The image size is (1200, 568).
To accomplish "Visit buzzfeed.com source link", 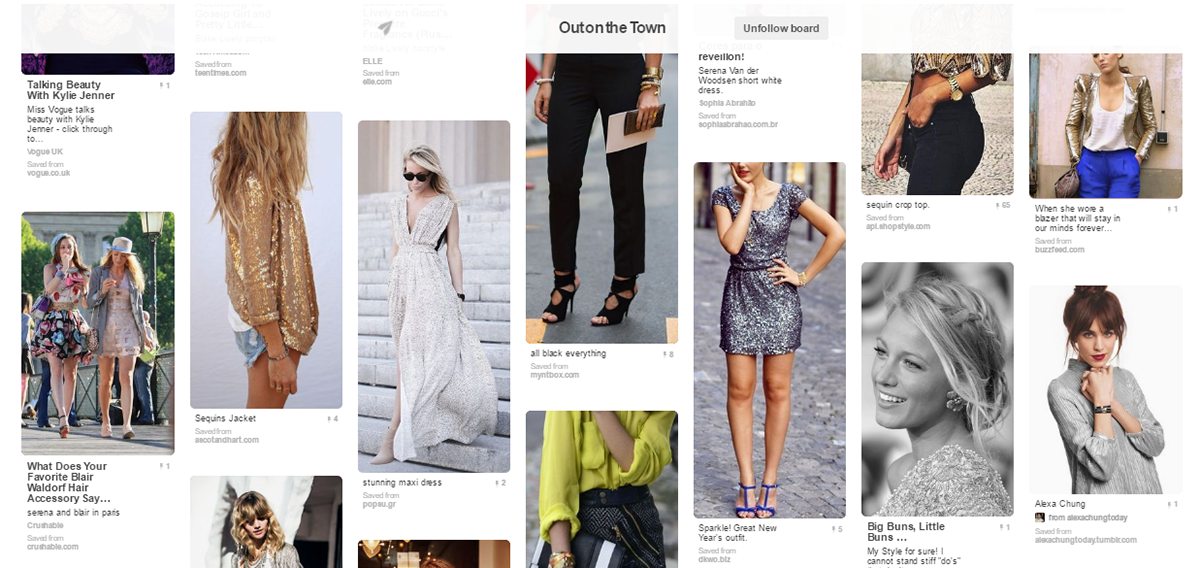I will click(x=1060, y=250).
